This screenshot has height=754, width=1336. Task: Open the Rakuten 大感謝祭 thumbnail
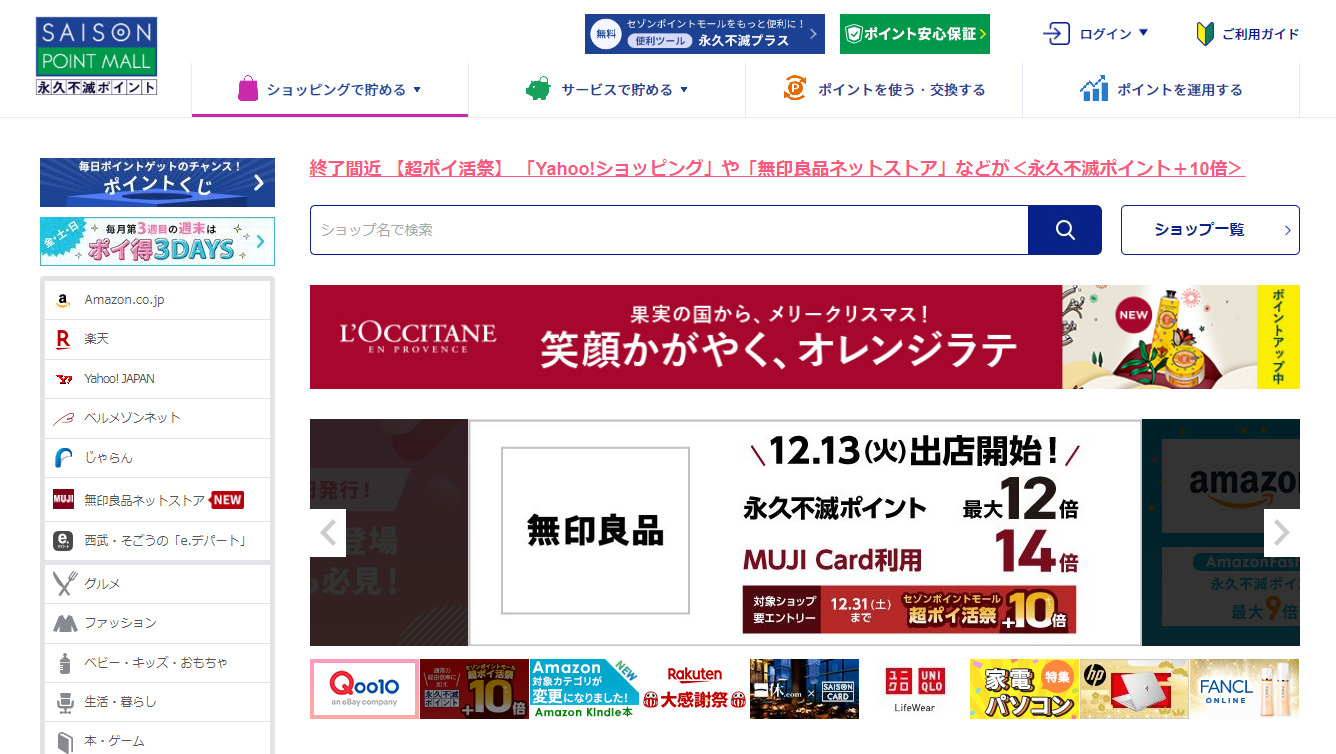[694, 689]
